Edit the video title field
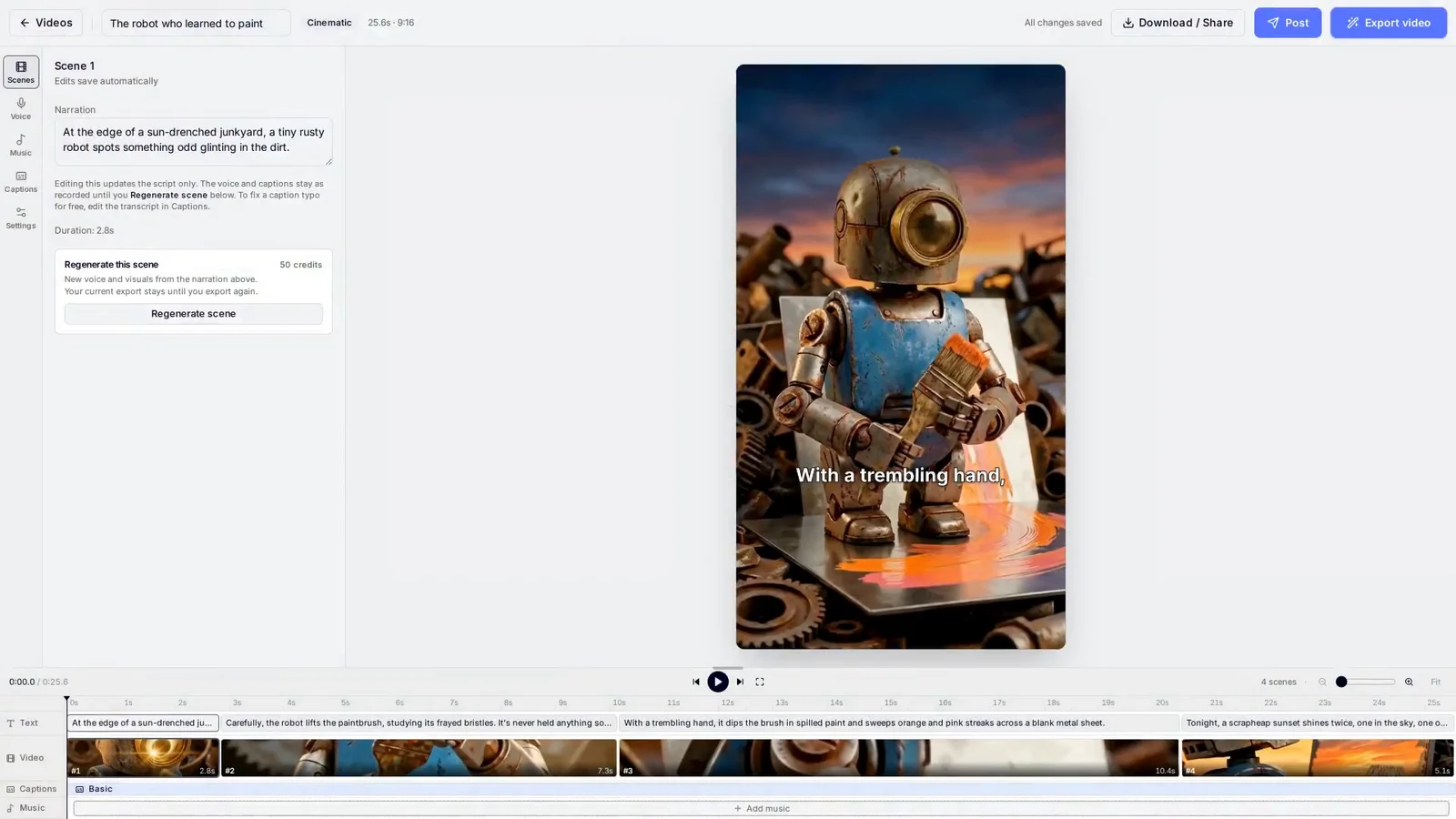 click(196, 23)
